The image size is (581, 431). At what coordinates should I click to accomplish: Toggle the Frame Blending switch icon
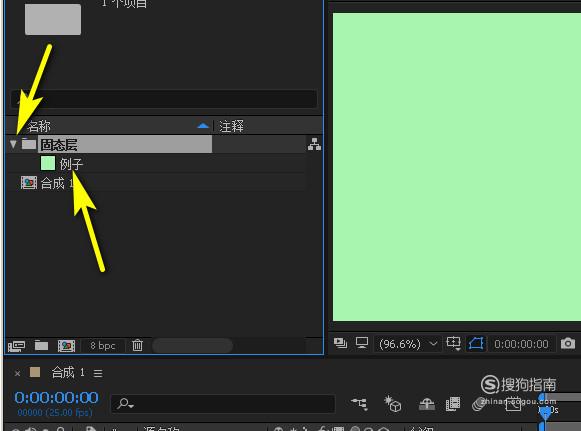453,404
